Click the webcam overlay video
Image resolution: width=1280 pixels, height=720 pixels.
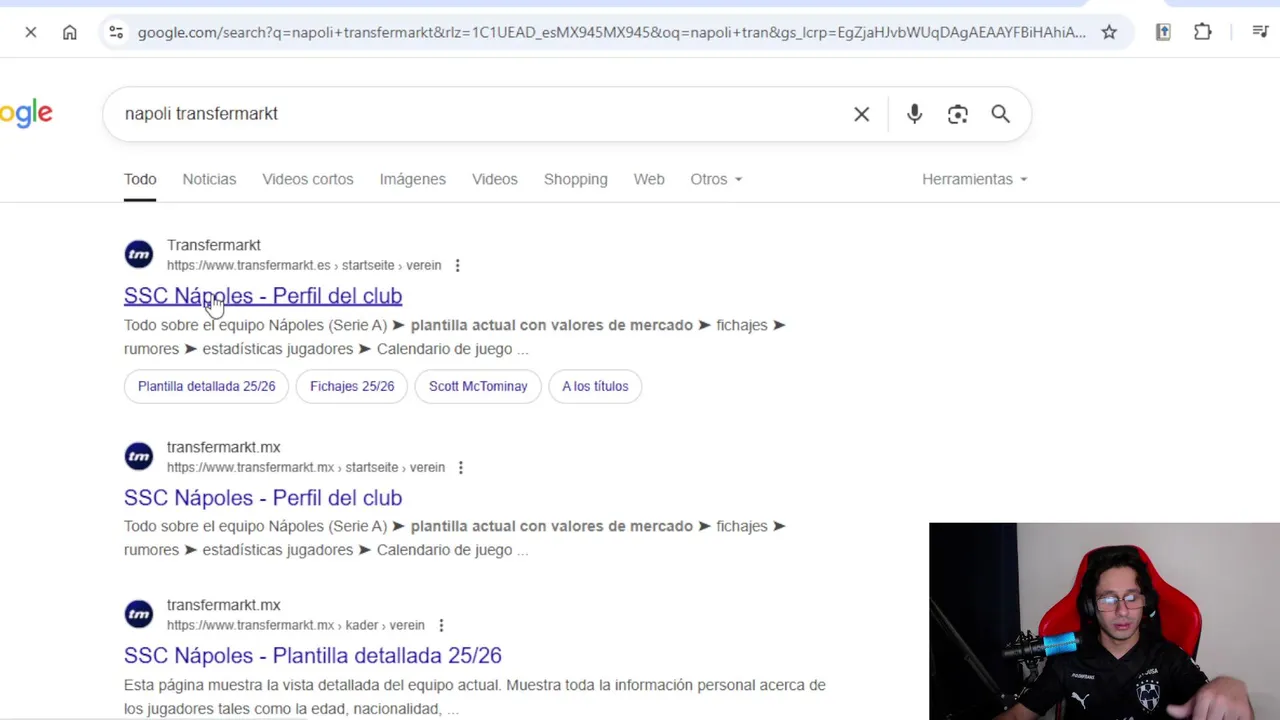pyautogui.click(x=1104, y=621)
